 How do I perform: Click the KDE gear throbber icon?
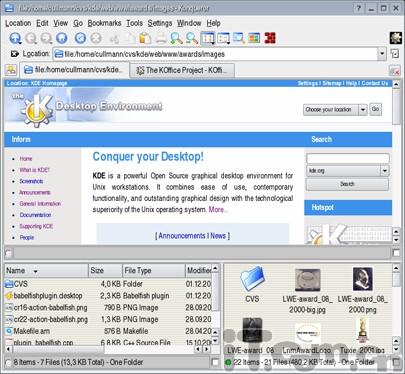coord(396,38)
